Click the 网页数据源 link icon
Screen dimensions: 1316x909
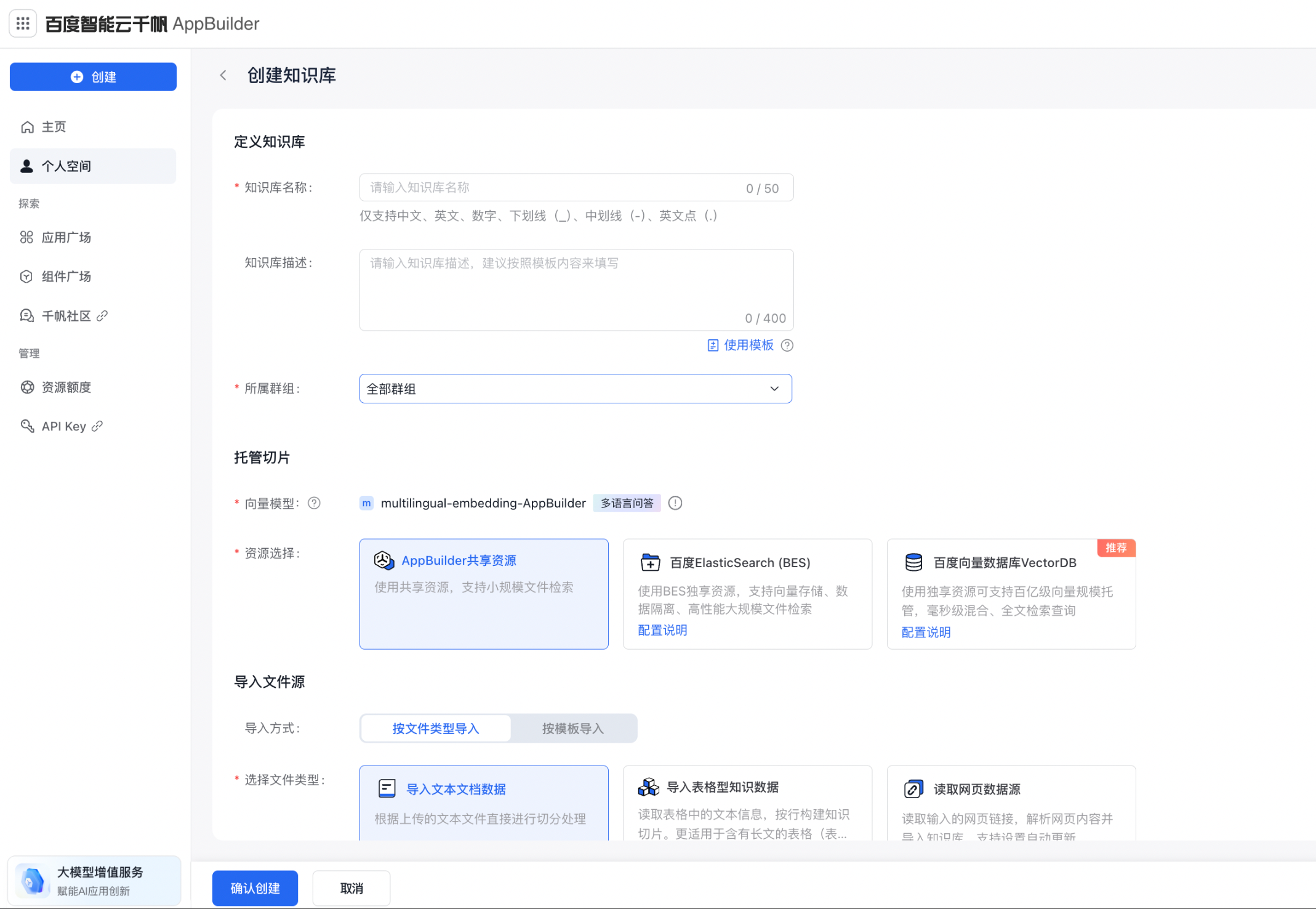point(913,789)
